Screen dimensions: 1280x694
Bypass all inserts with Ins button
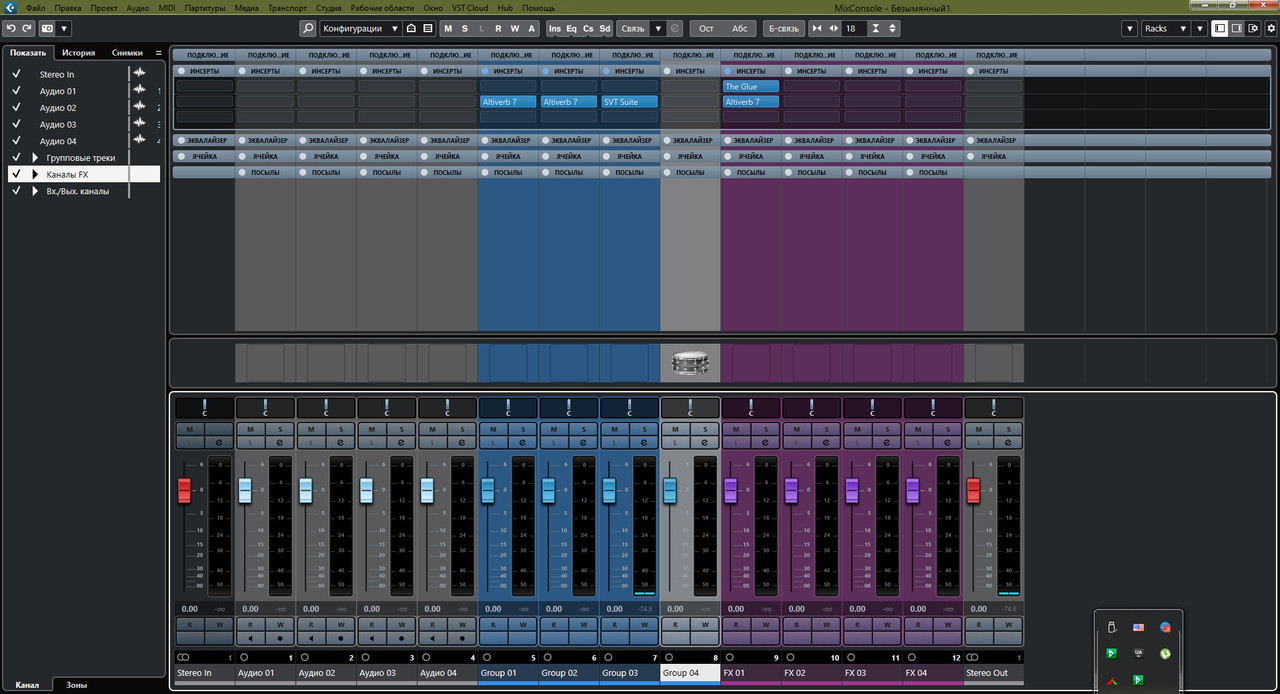pyautogui.click(x=554, y=28)
